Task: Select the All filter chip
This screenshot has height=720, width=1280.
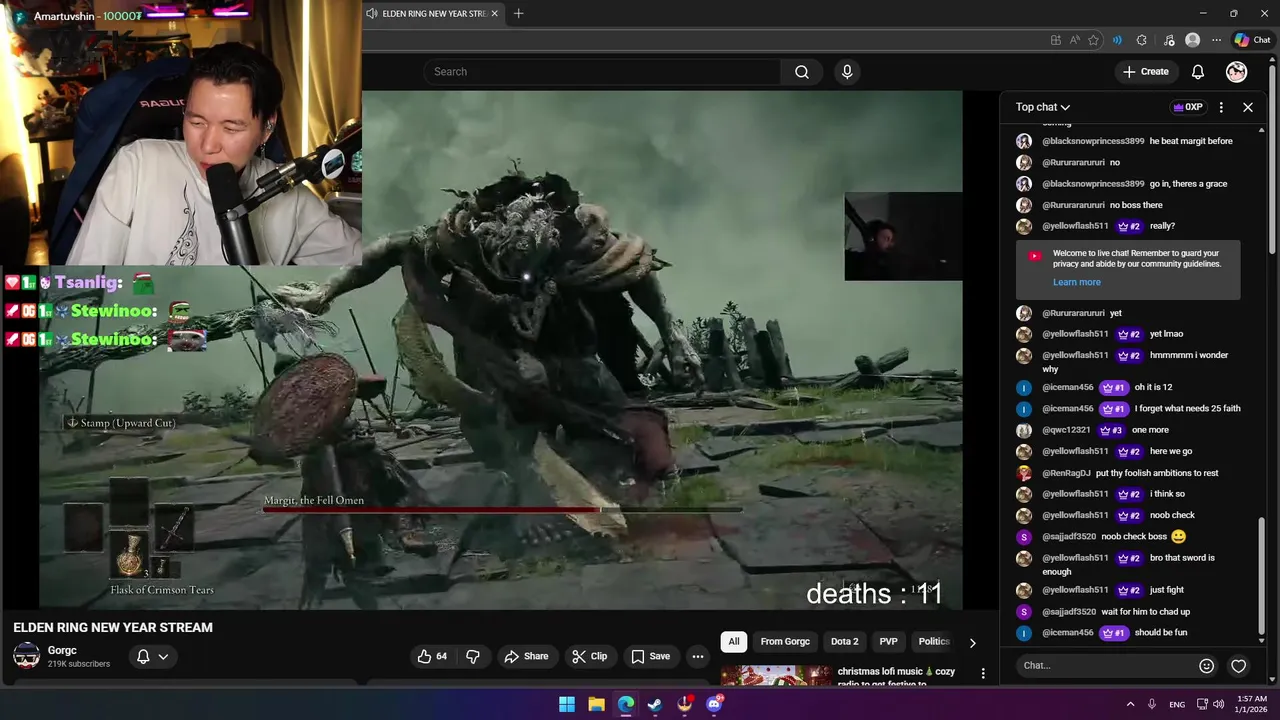Action: [734, 642]
